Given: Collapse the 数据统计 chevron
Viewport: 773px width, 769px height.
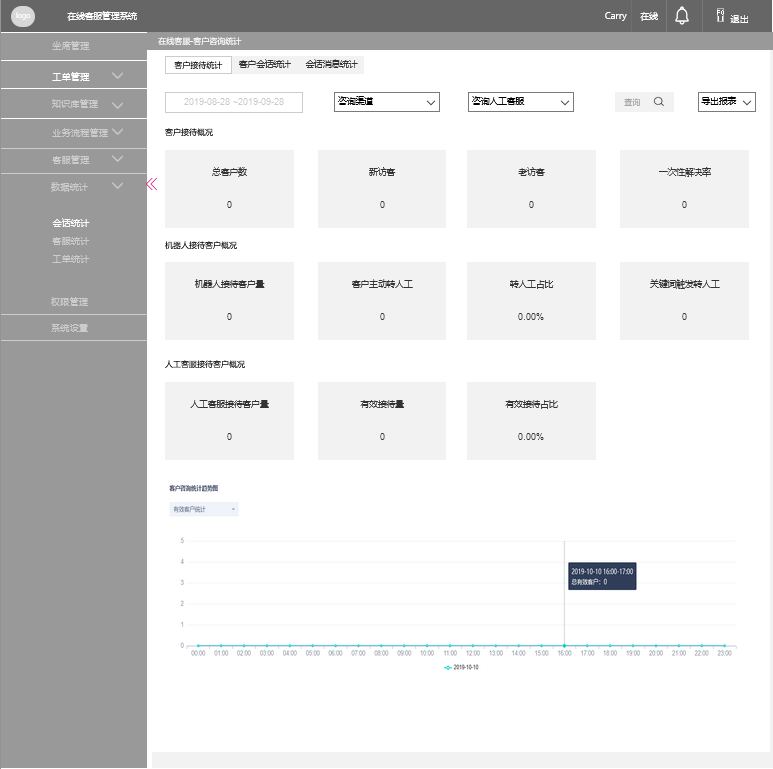Looking at the screenshot, I should (x=117, y=185).
